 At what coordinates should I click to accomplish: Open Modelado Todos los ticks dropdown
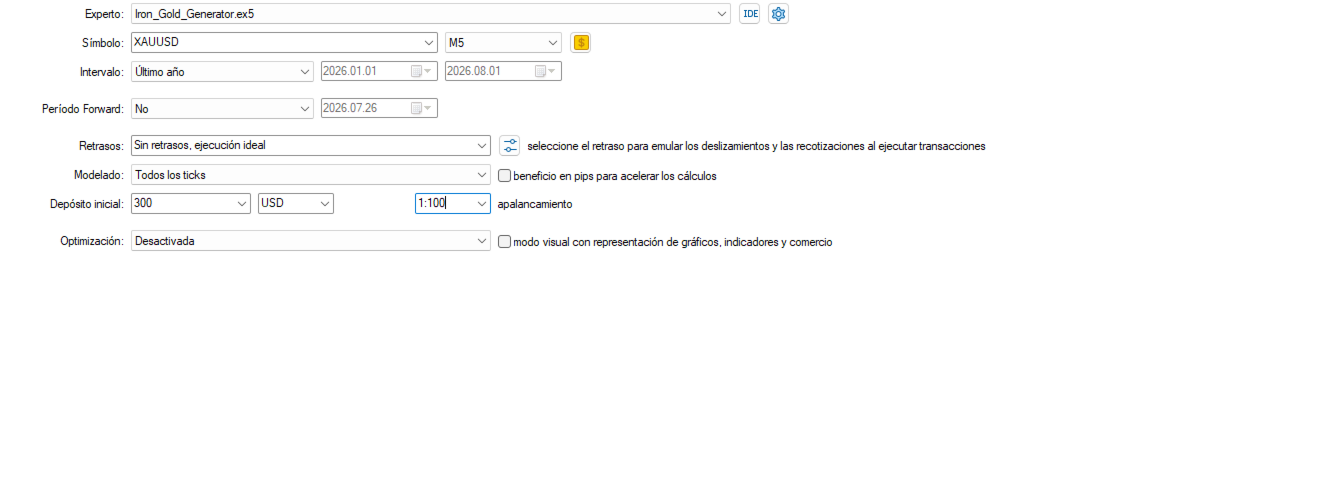click(482, 175)
